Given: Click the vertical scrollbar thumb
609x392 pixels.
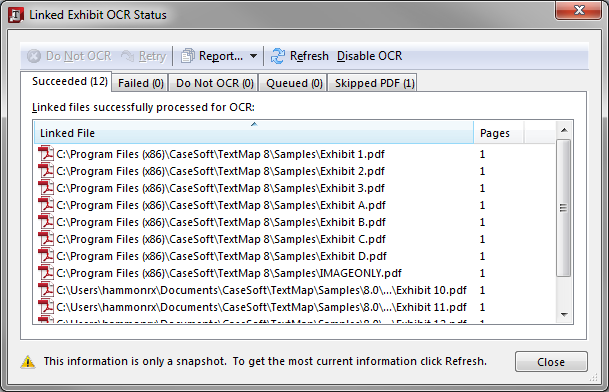Looking at the screenshot, I should 564,208.
